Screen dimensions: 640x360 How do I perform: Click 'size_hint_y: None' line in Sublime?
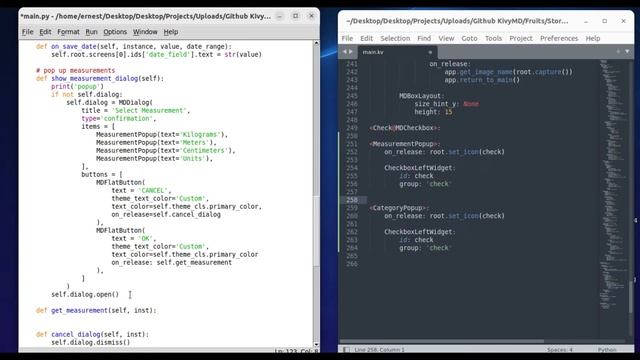pyautogui.click(x=447, y=104)
